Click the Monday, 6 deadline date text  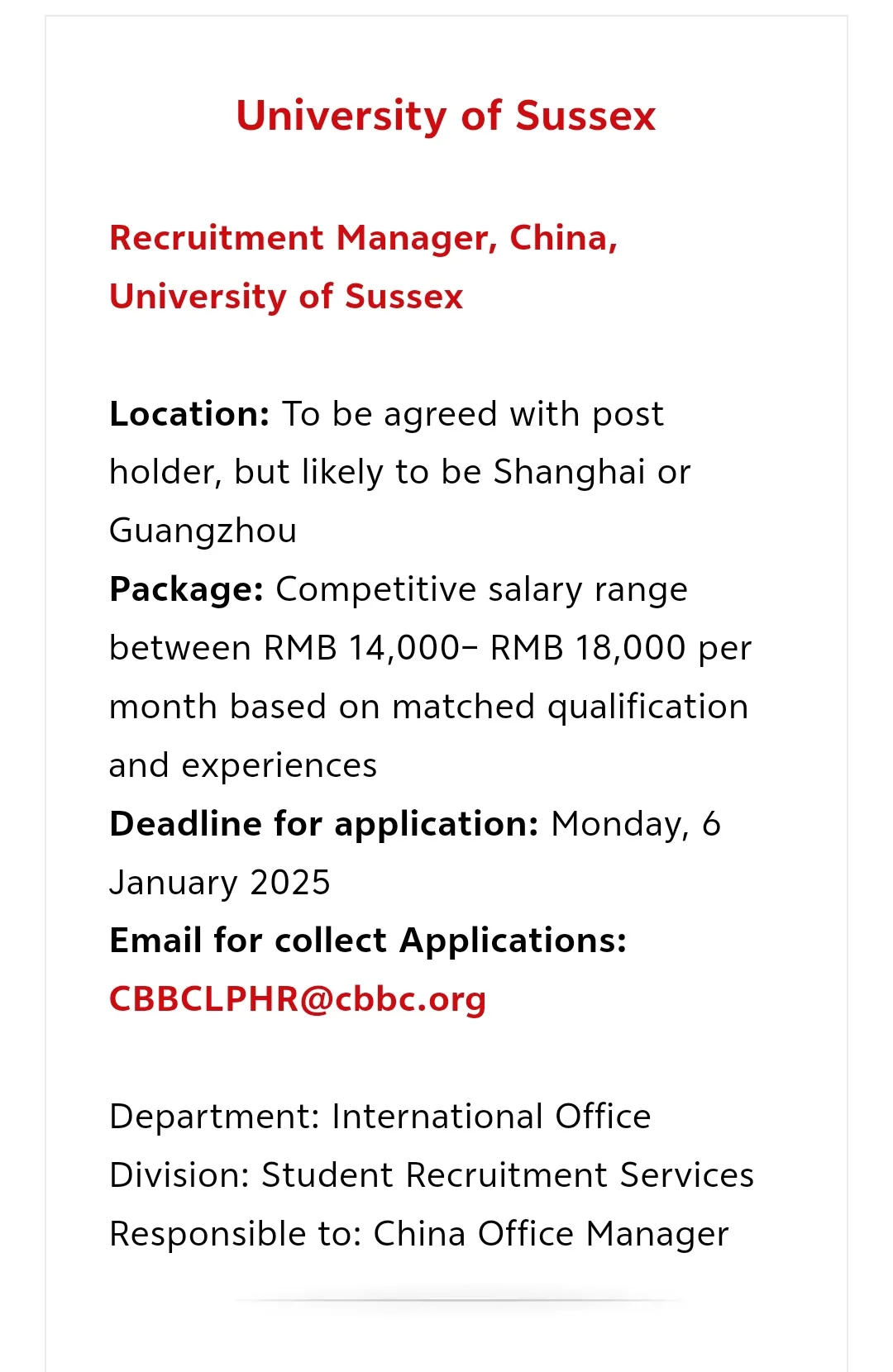636,824
